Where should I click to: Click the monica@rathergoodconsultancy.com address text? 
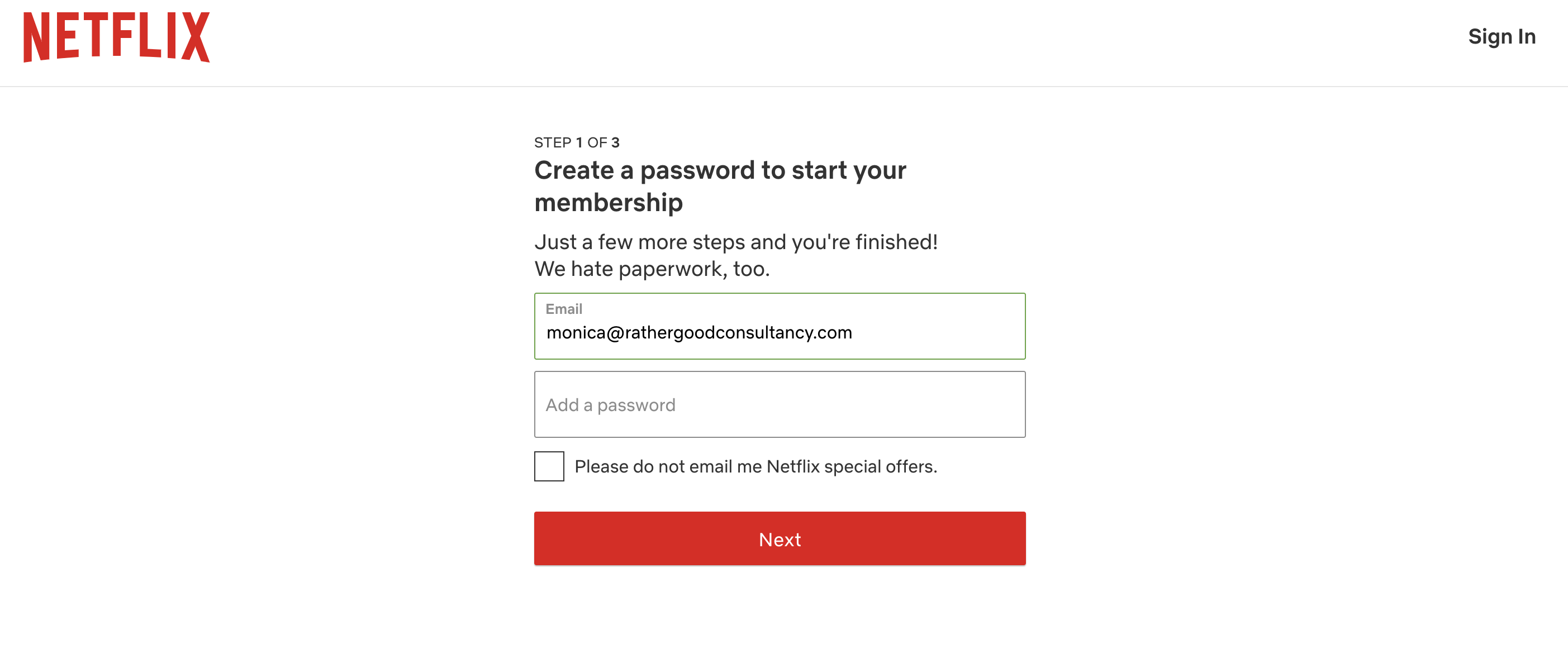(699, 333)
